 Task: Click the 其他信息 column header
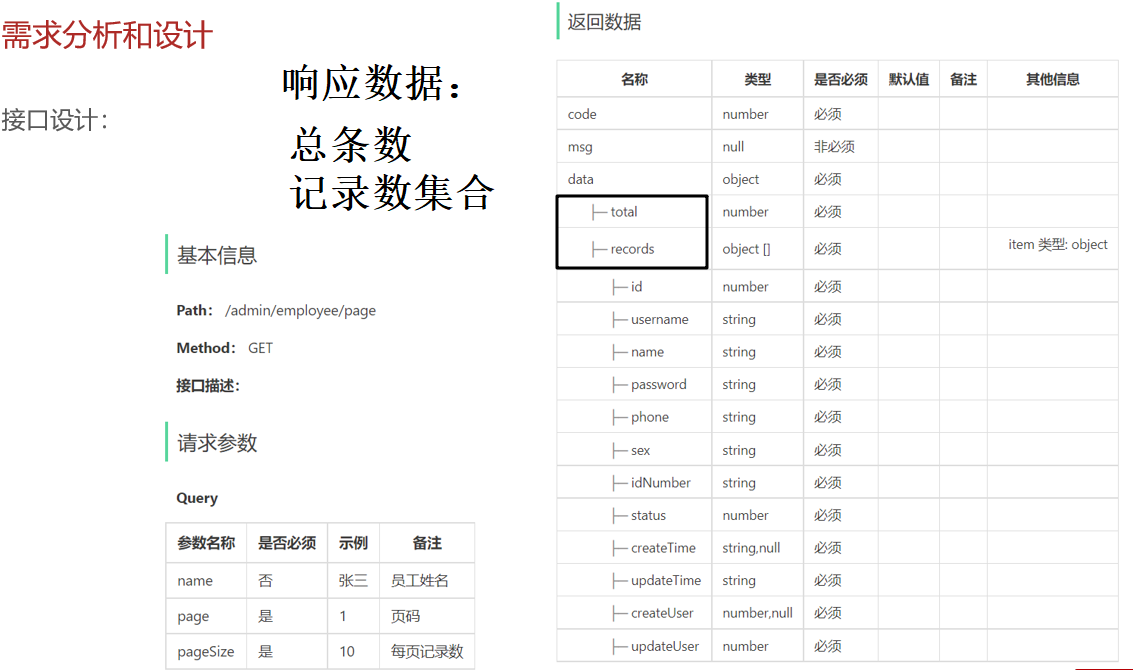1053,80
